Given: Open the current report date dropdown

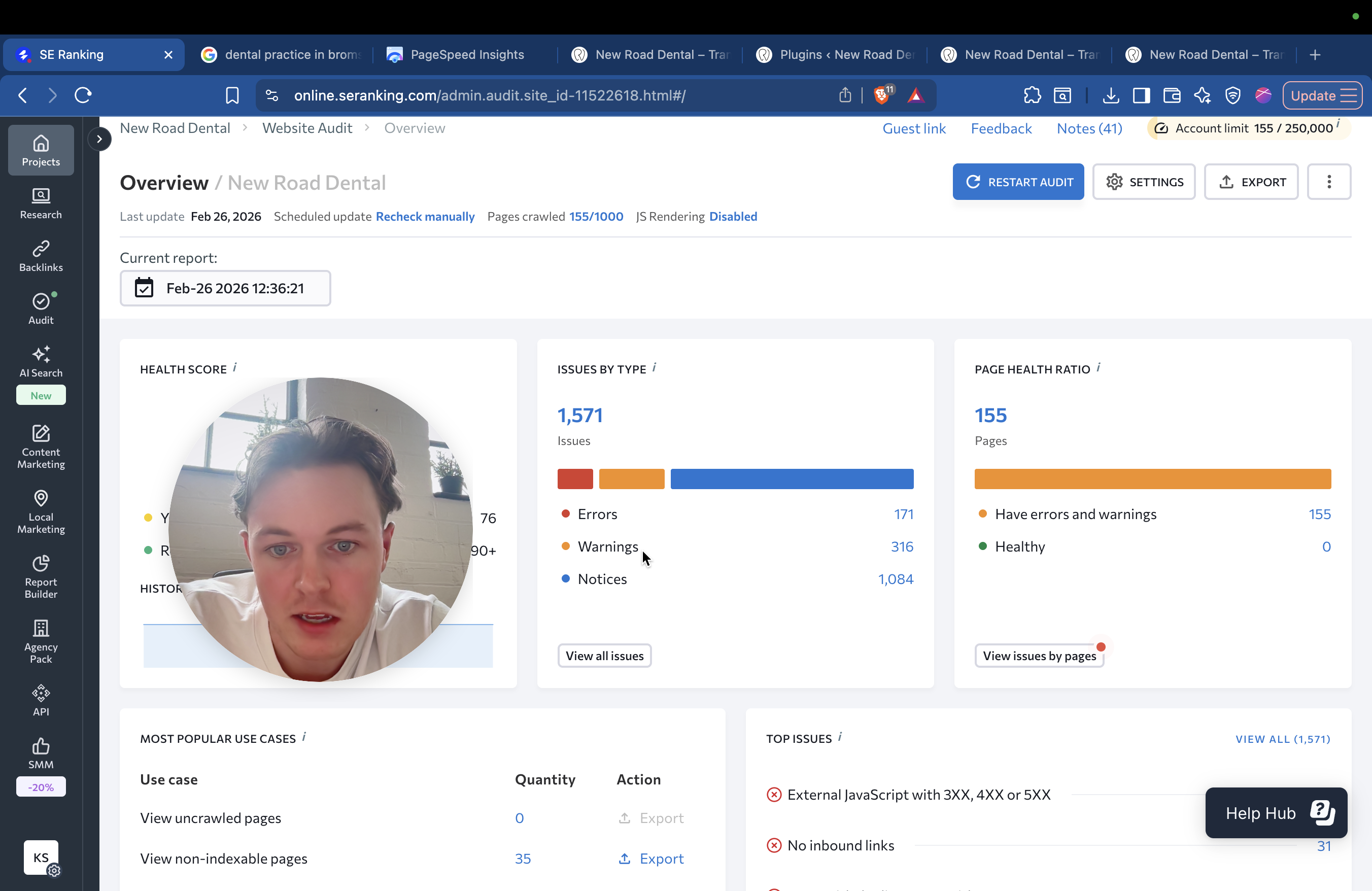Looking at the screenshot, I should point(225,288).
